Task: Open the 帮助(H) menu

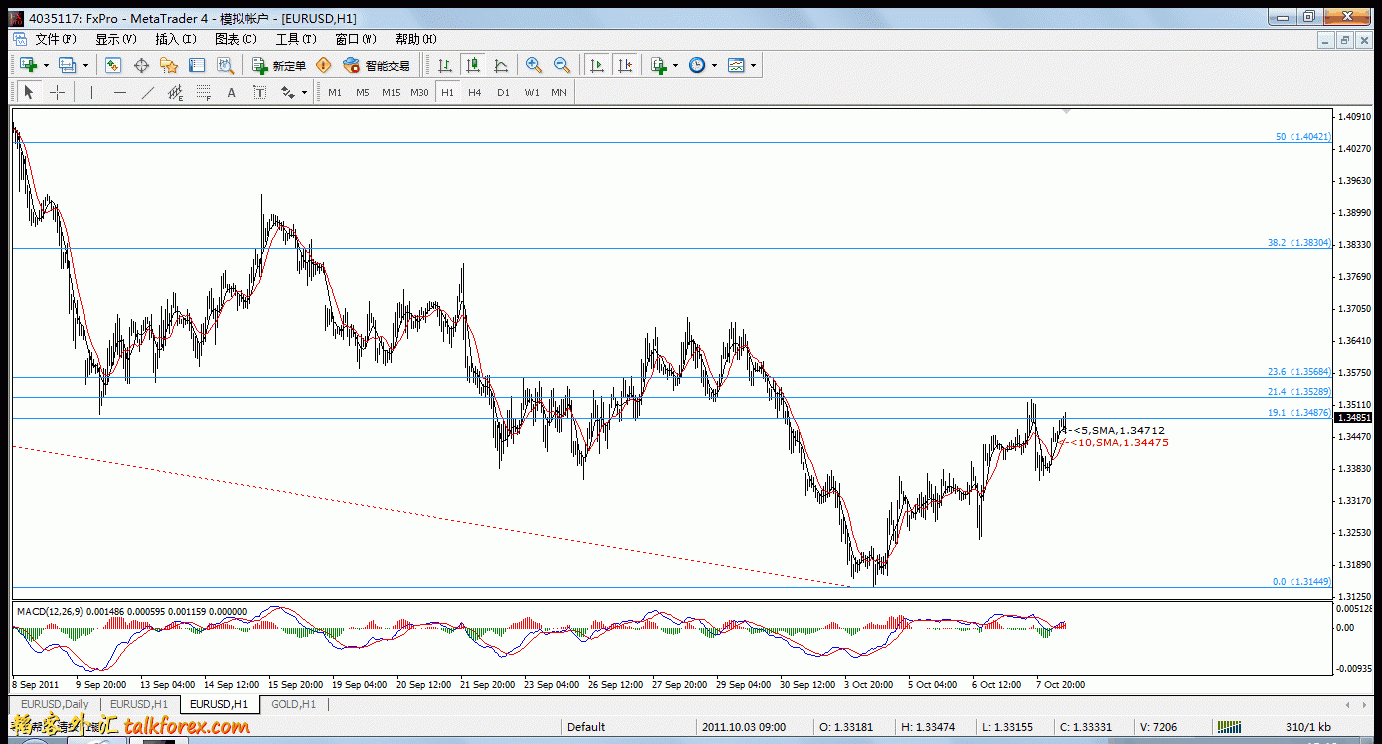Action: click(x=416, y=39)
